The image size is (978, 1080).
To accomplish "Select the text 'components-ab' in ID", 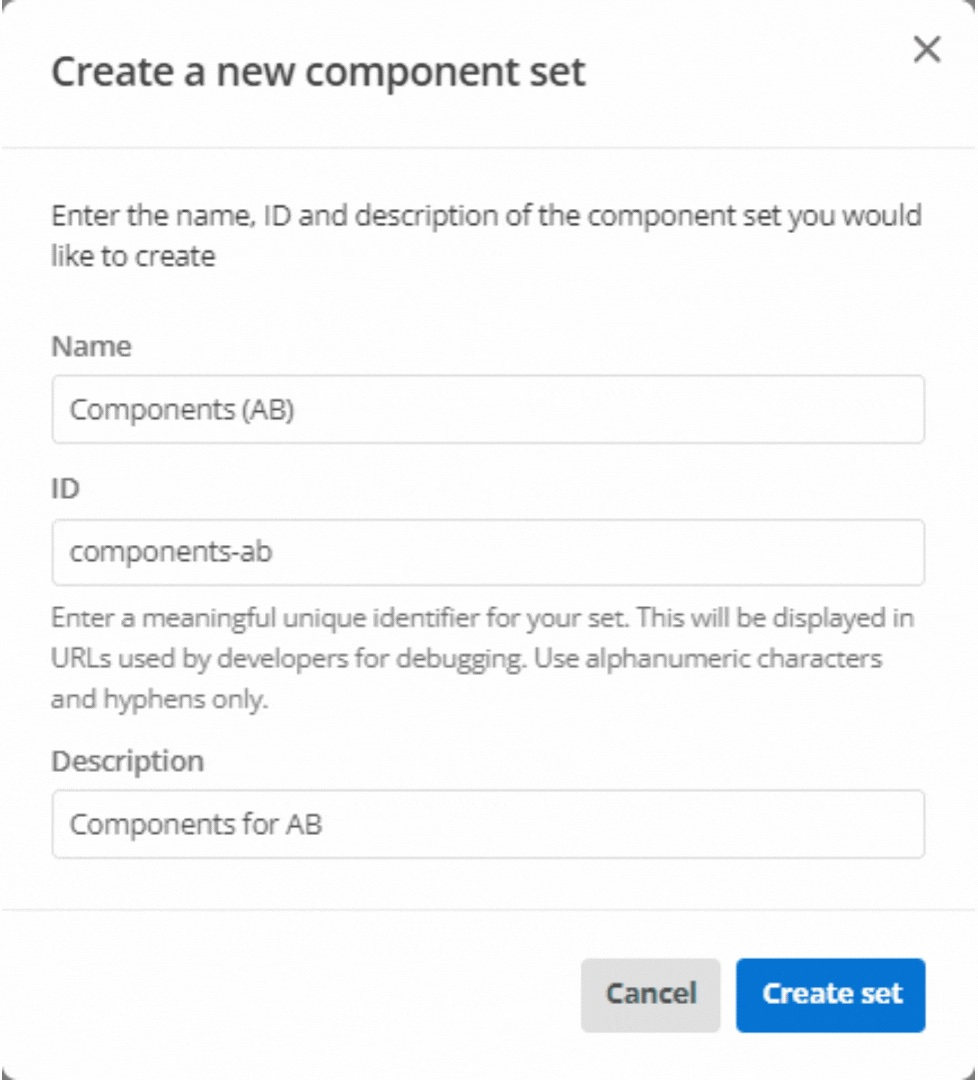I will pyautogui.click(x=140, y=552).
